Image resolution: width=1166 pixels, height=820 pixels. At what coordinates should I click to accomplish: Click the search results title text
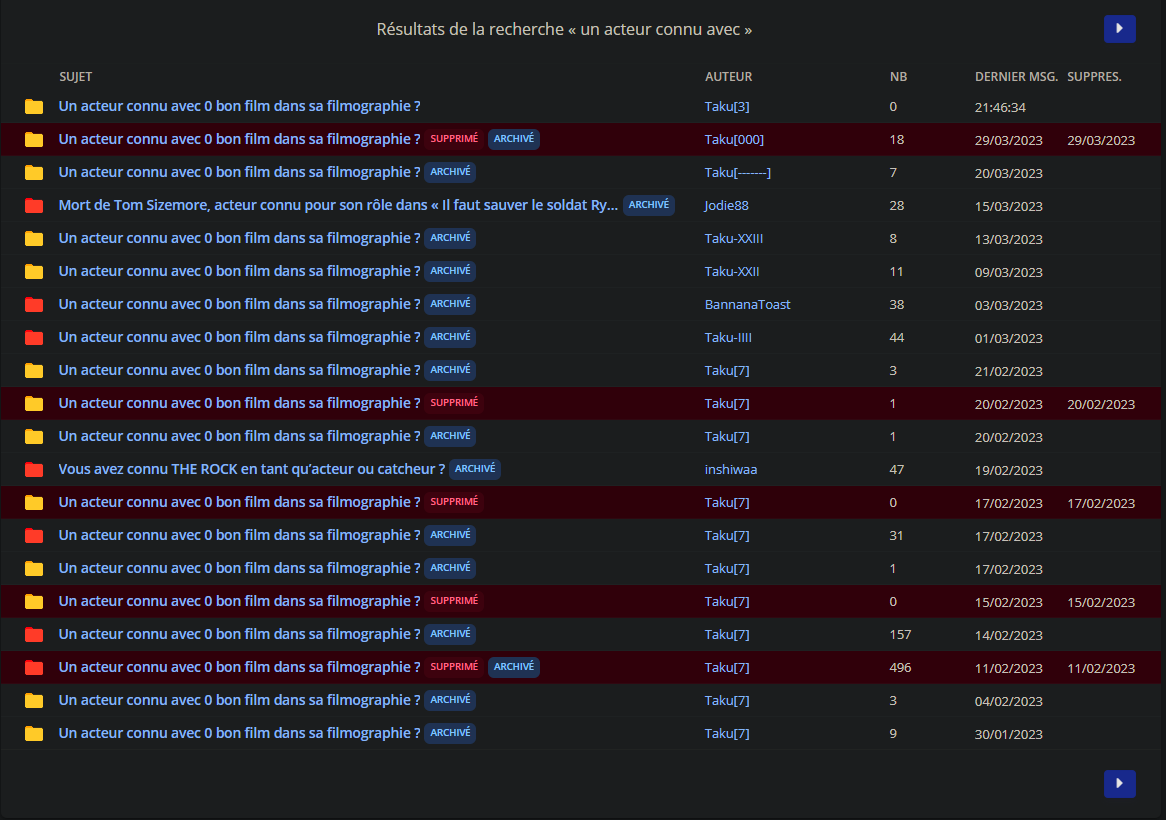click(564, 29)
